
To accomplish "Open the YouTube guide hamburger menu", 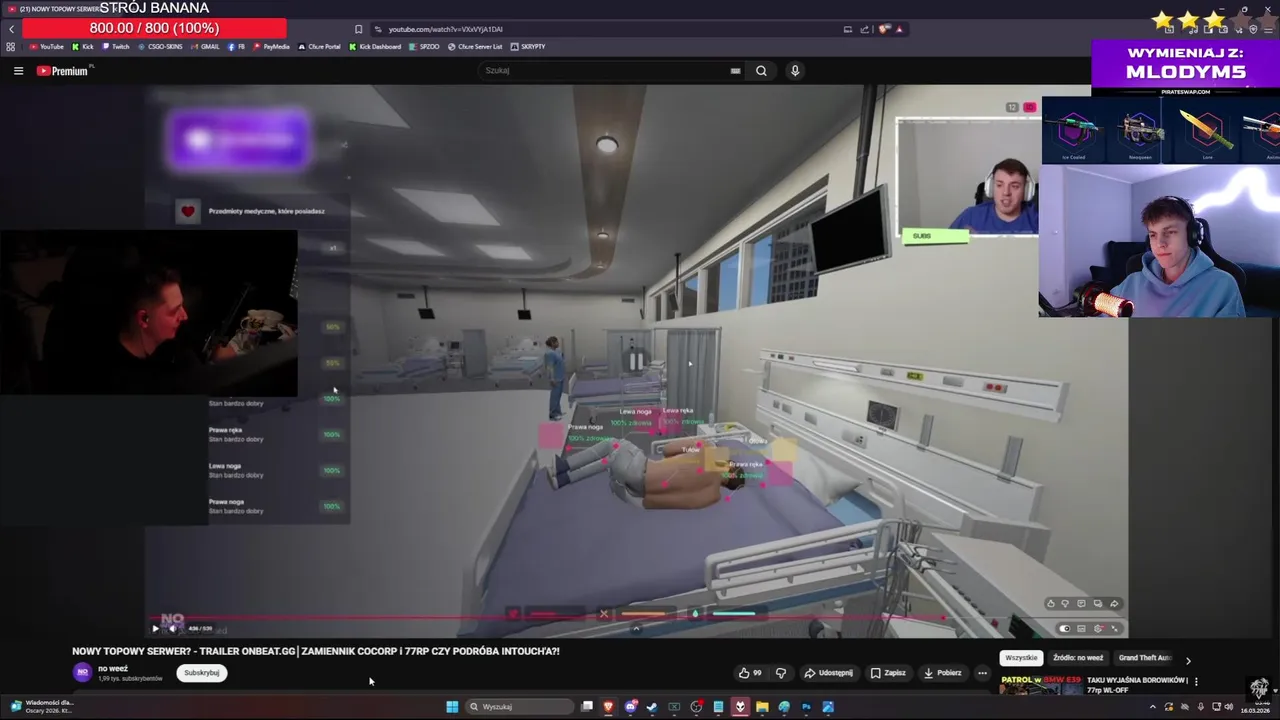I will [18, 71].
